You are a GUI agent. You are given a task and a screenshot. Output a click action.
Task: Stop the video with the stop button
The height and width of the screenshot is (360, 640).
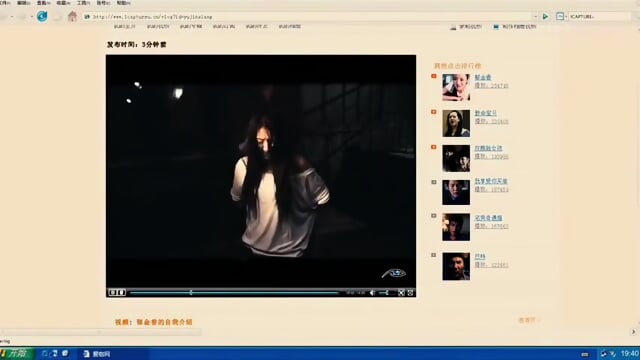[122, 292]
